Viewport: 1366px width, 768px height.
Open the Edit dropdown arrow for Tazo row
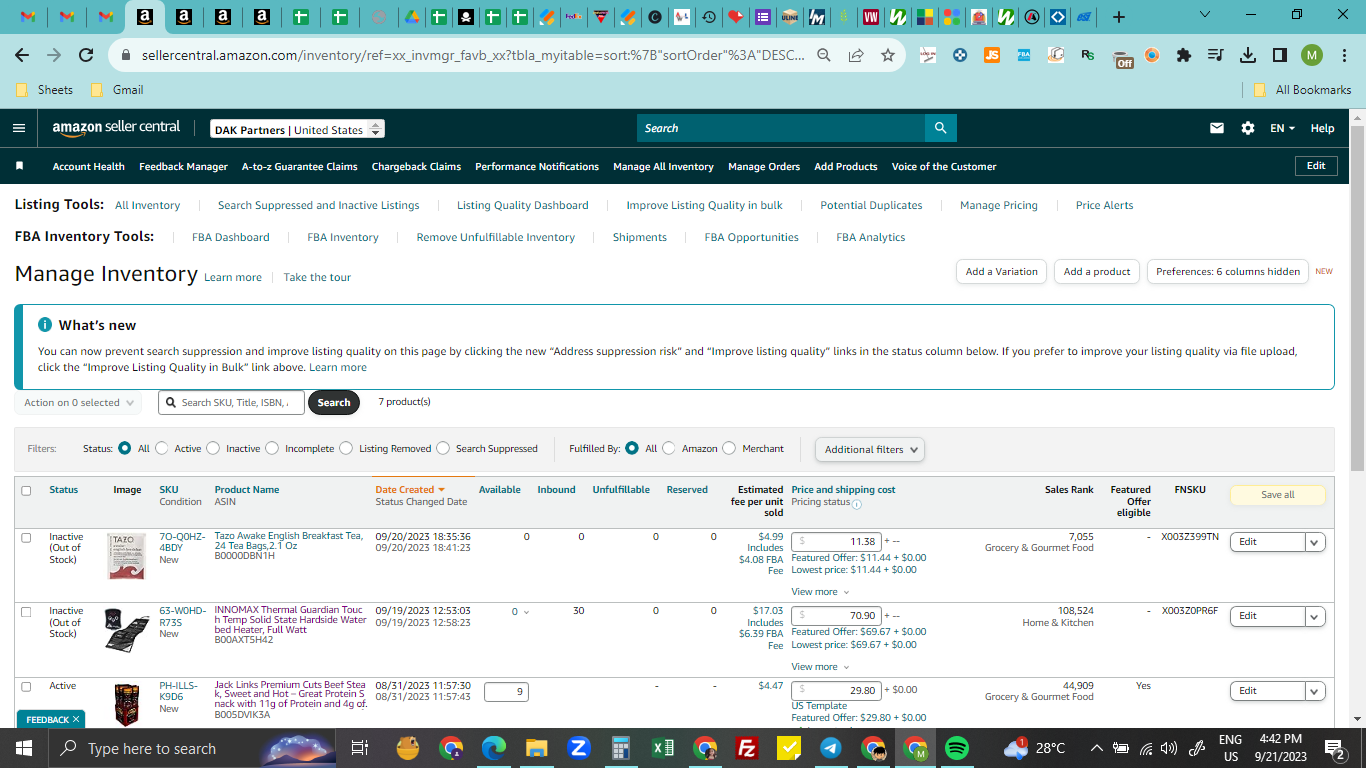pos(1315,541)
